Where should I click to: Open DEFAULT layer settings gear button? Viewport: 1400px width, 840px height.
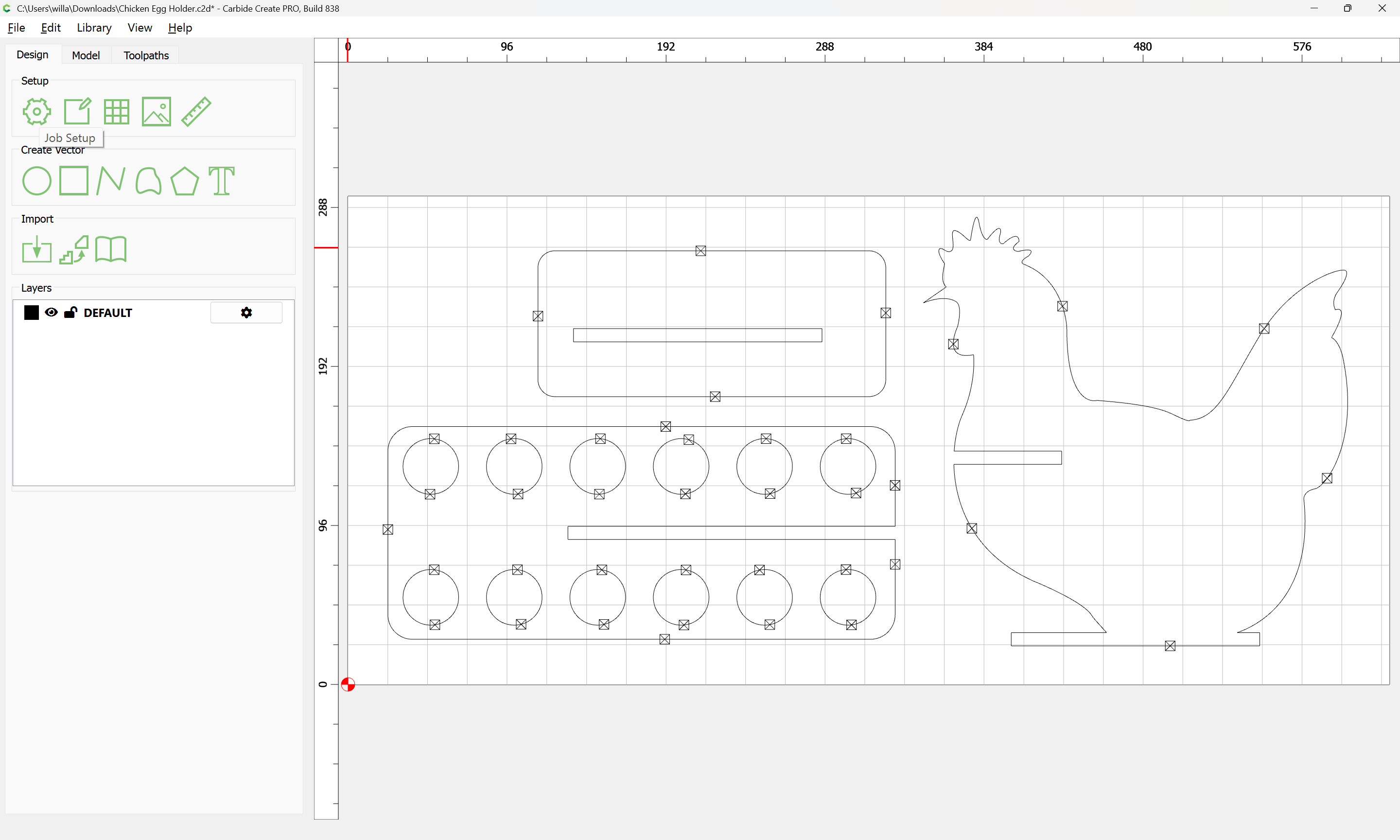(246, 313)
